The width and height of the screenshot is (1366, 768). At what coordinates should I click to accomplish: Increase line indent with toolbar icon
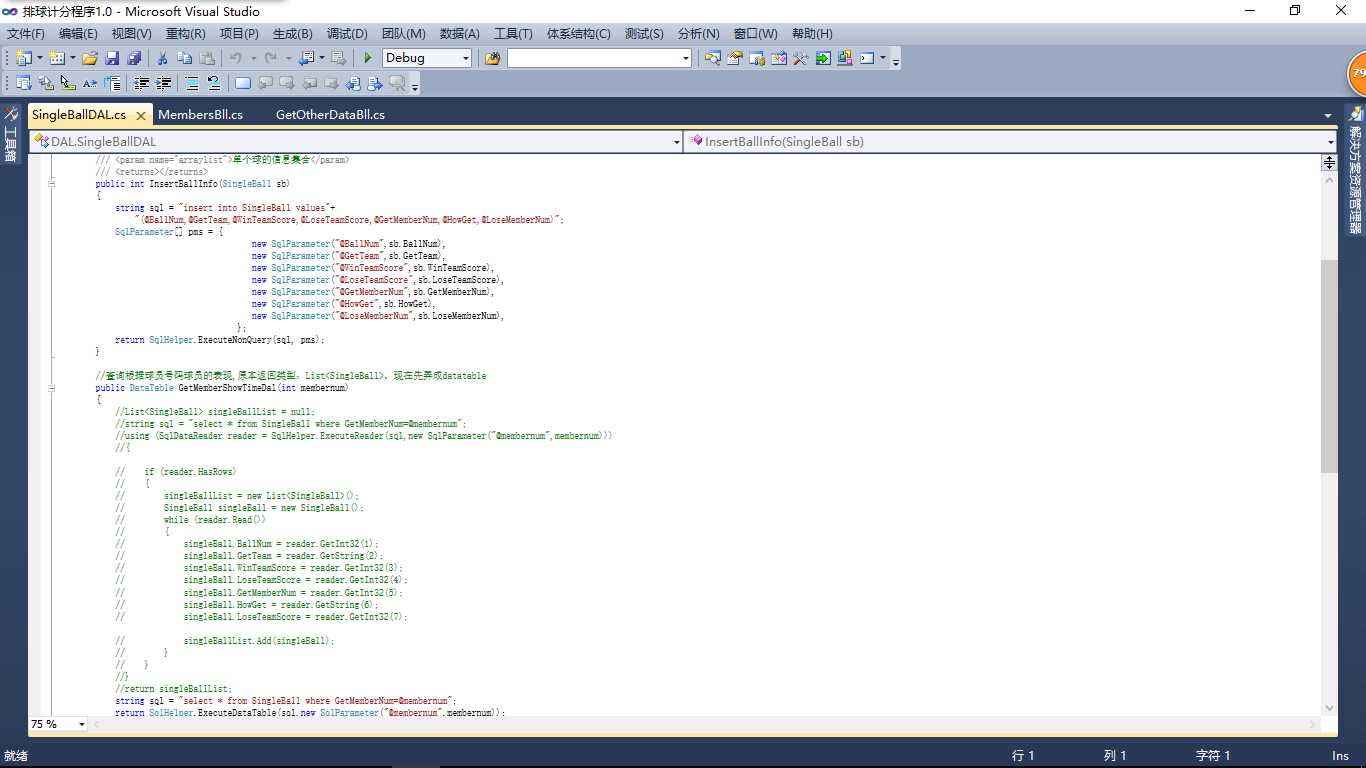163,83
